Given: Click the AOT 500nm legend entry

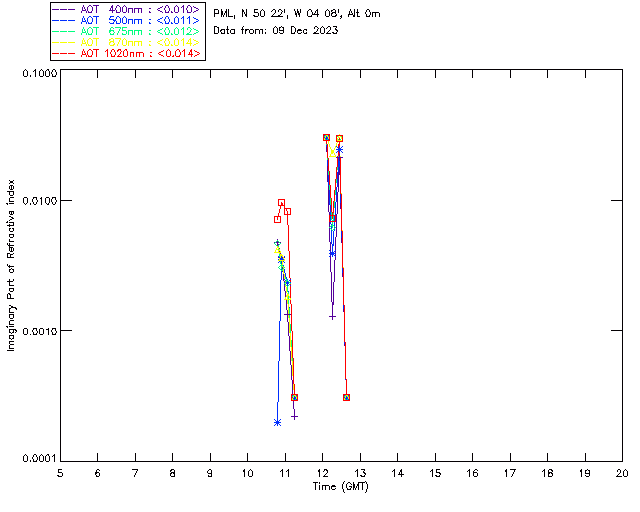Looking at the screenshot, I should click(x=127, y=20).
